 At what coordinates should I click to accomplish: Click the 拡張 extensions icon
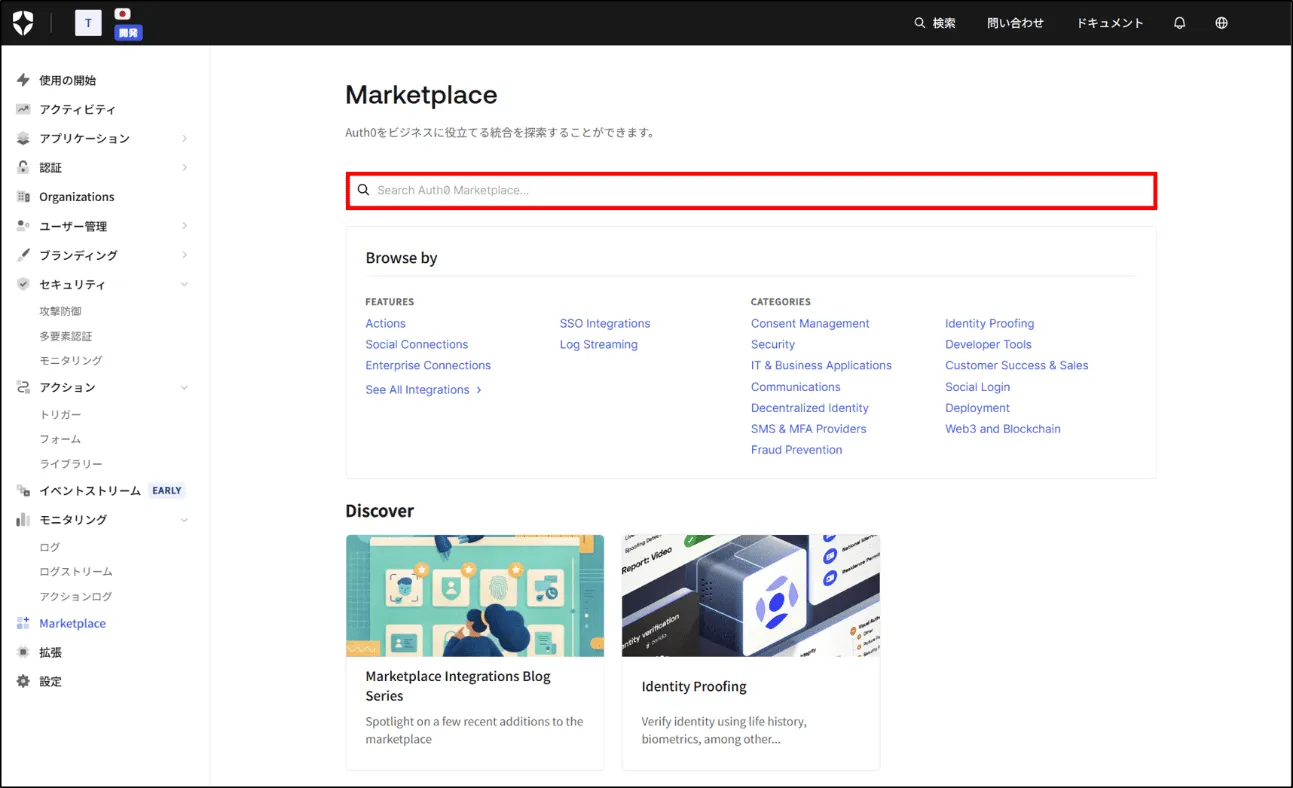(x=23, y=652)
